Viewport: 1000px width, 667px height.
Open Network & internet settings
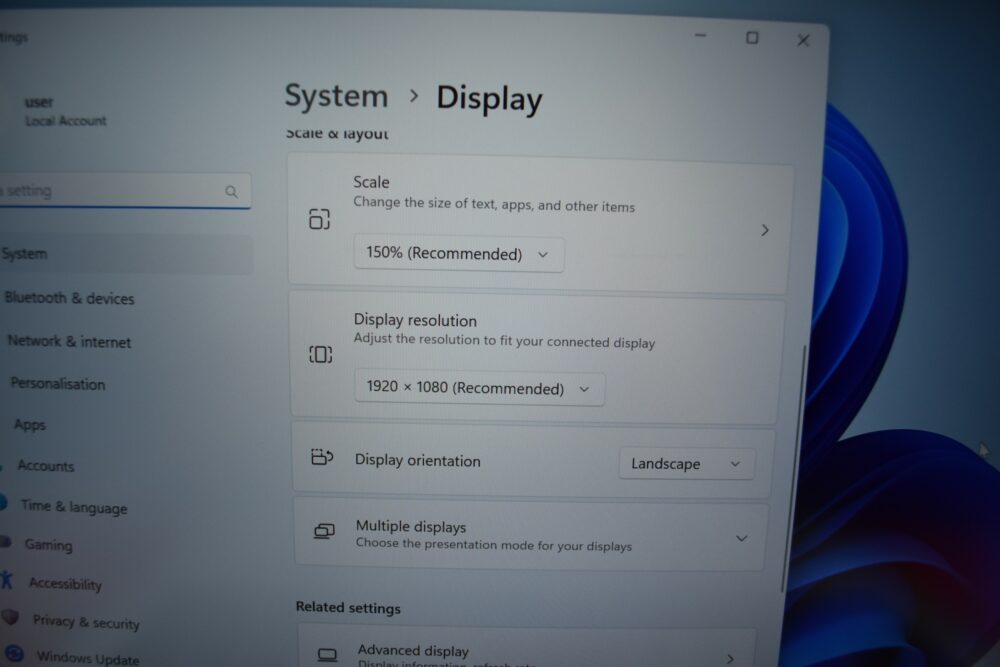pos(69,341)
